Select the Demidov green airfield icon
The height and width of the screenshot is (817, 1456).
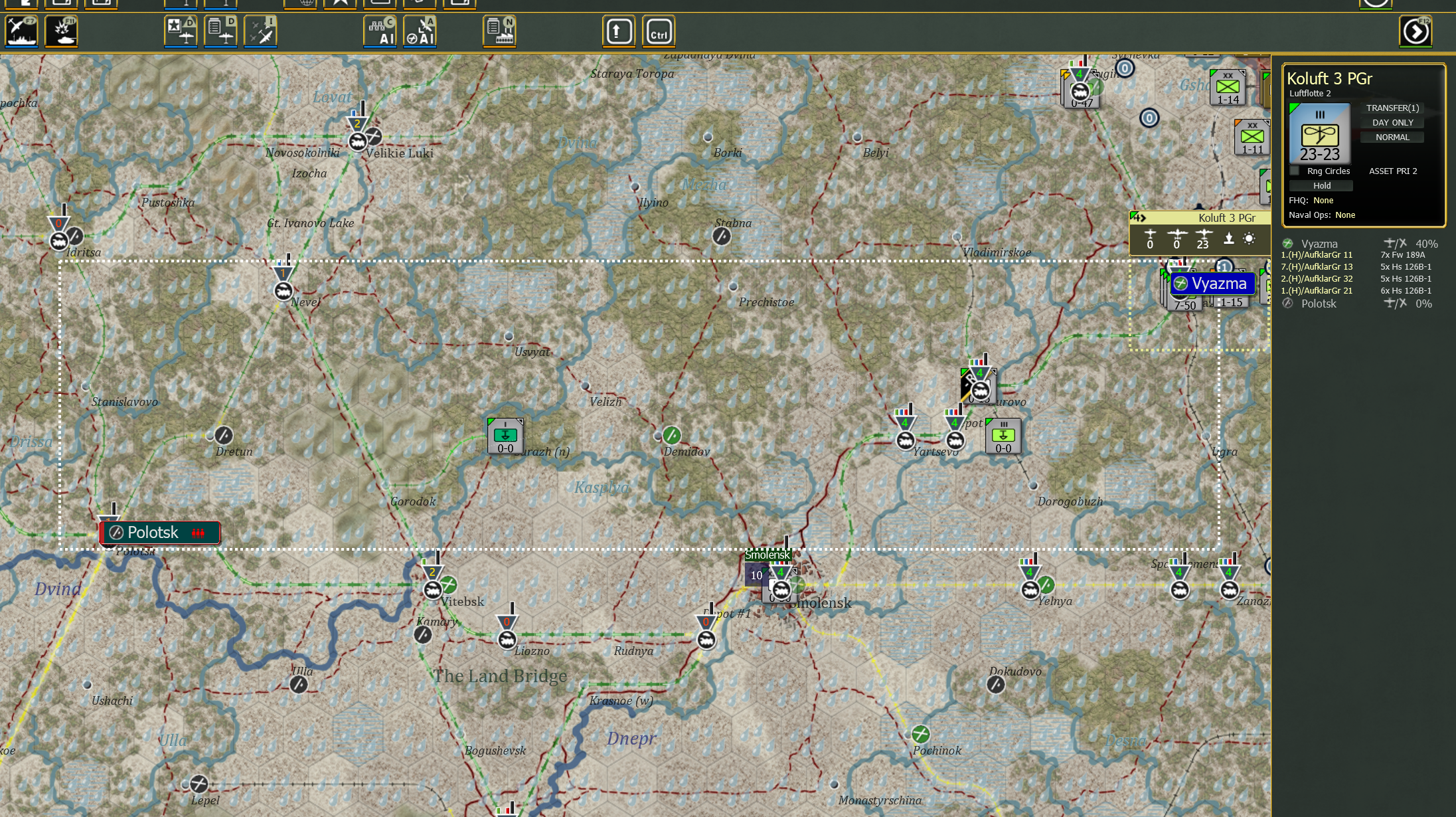[672, 435]
